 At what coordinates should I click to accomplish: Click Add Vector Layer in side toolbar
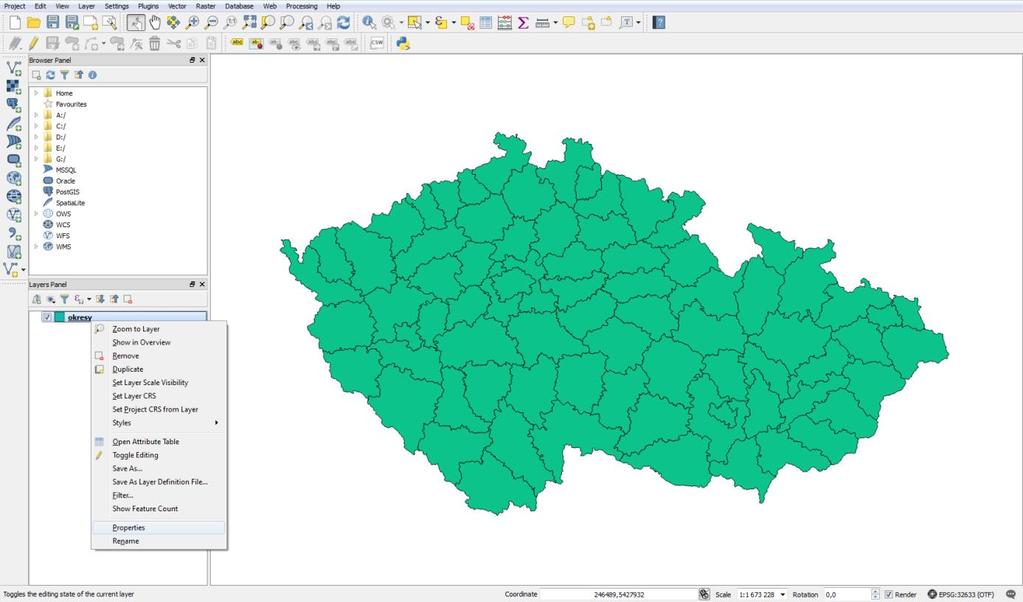coord(13,68)
